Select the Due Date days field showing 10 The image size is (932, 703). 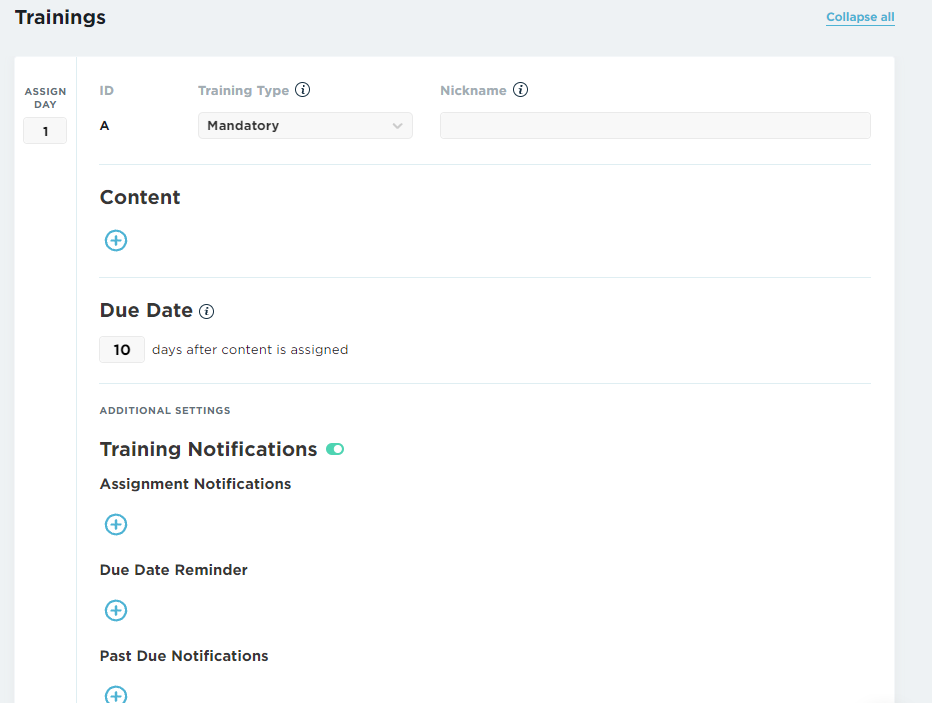(x=122, y=349)
